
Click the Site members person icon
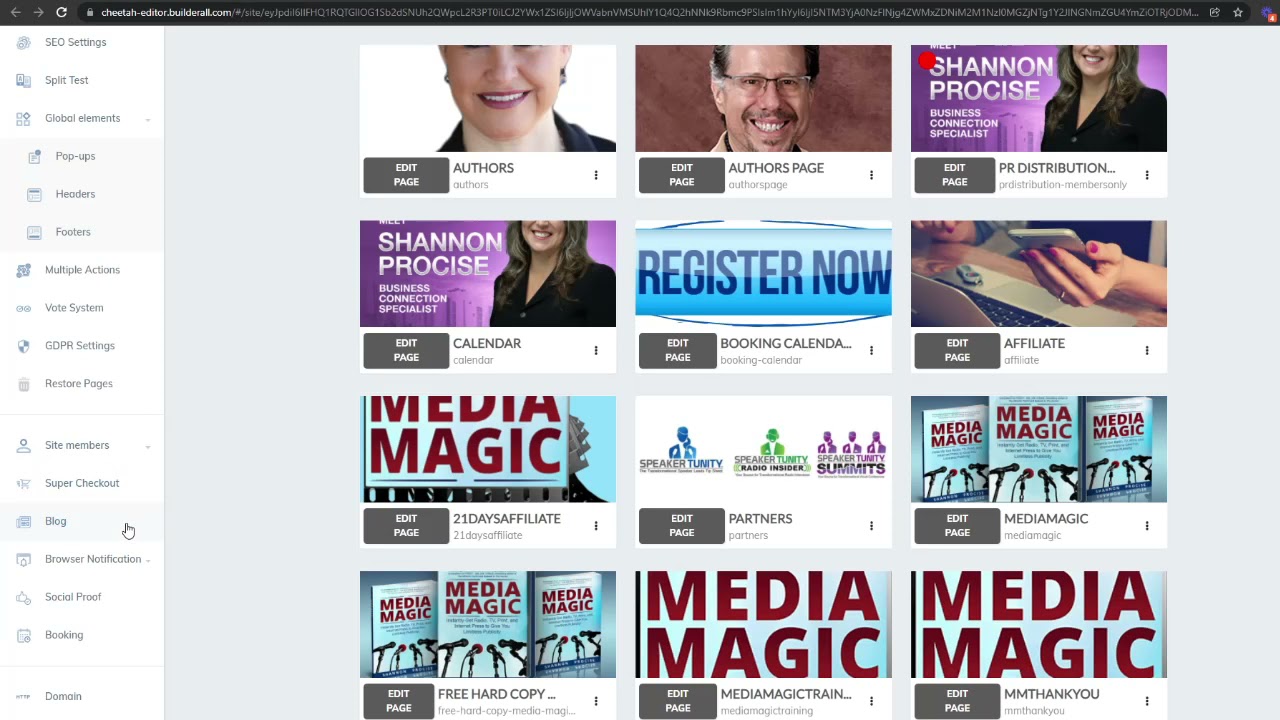23,445
